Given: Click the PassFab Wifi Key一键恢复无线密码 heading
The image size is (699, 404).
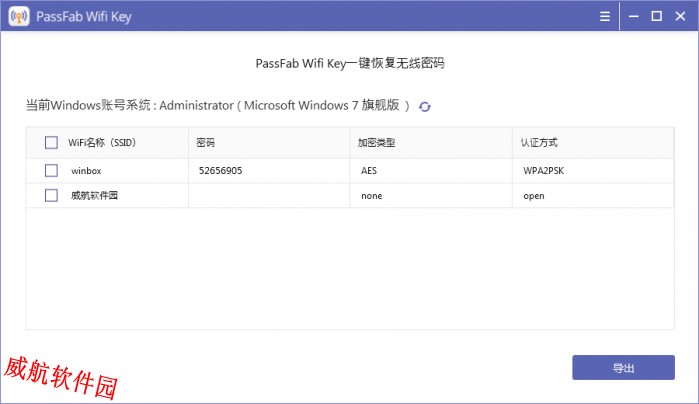Looking at the screenshot, I should click(350, 63).
